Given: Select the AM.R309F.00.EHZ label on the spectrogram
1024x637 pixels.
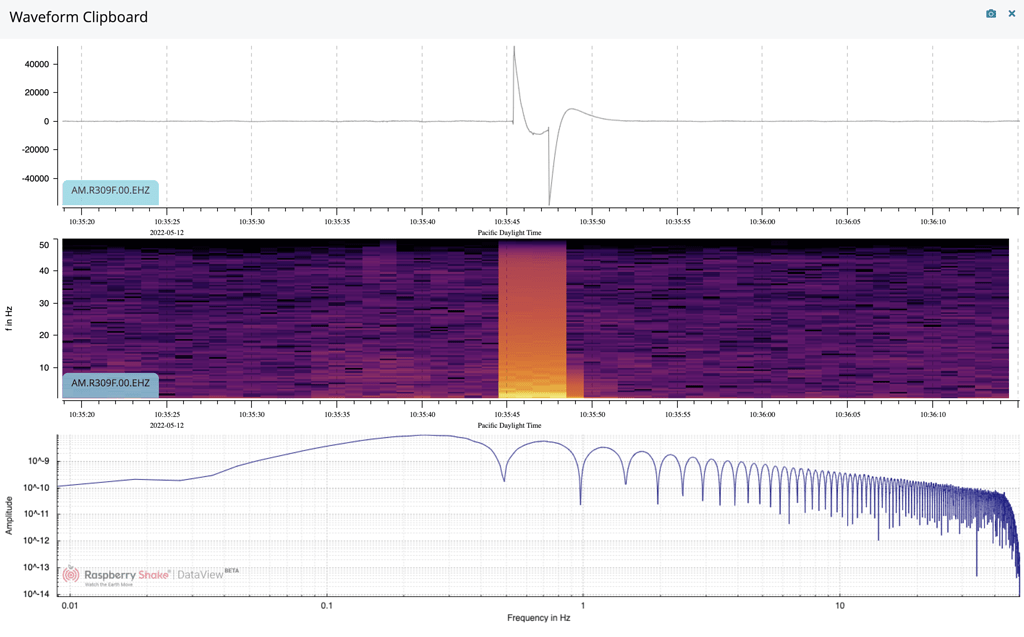Looking at the screenshot, I should coord(110,384).
